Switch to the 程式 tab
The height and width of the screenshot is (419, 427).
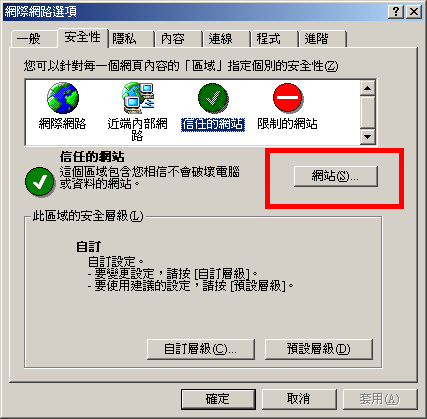click(x=268, y=39)
